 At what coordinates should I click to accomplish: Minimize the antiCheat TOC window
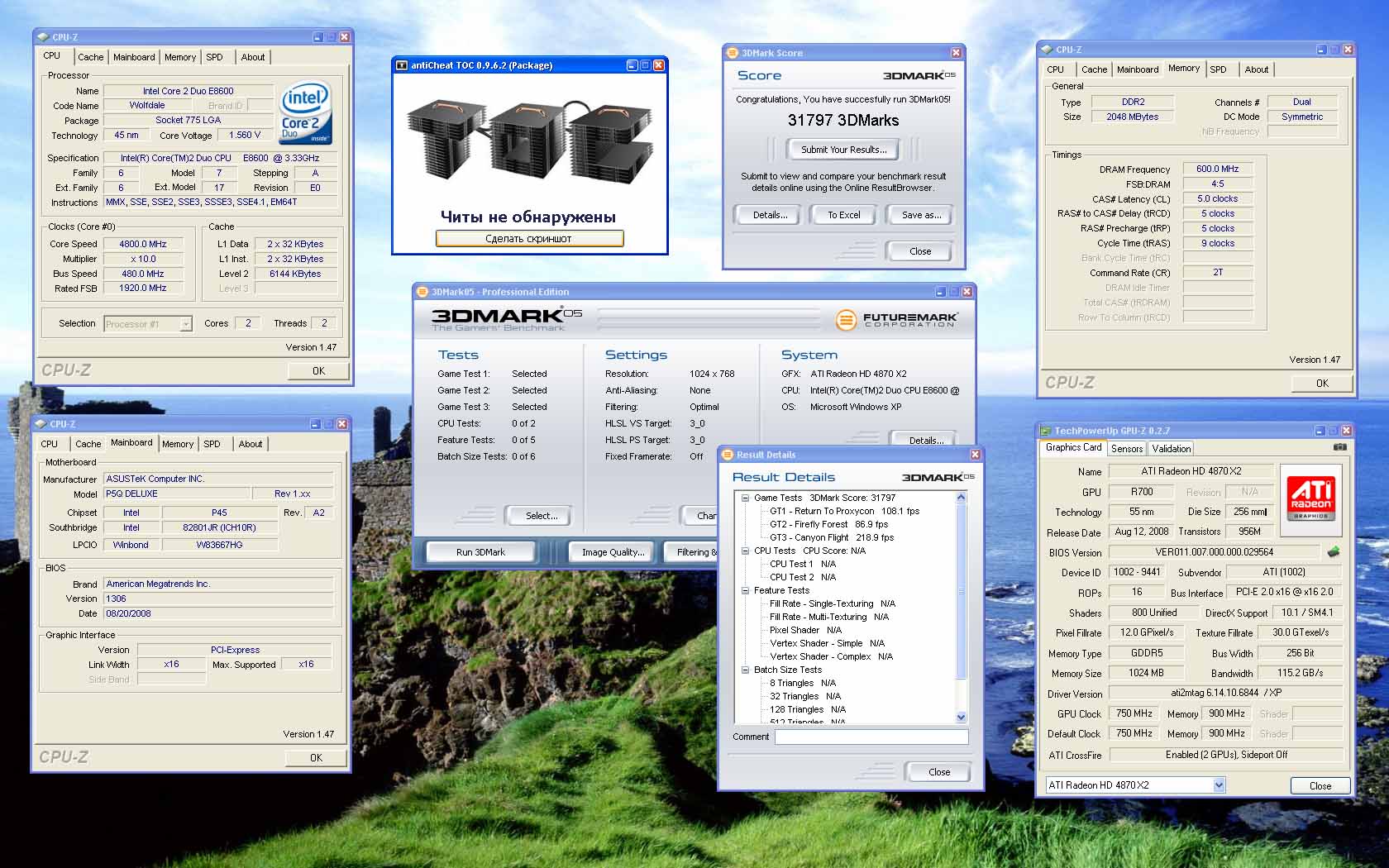click(632, 65)
